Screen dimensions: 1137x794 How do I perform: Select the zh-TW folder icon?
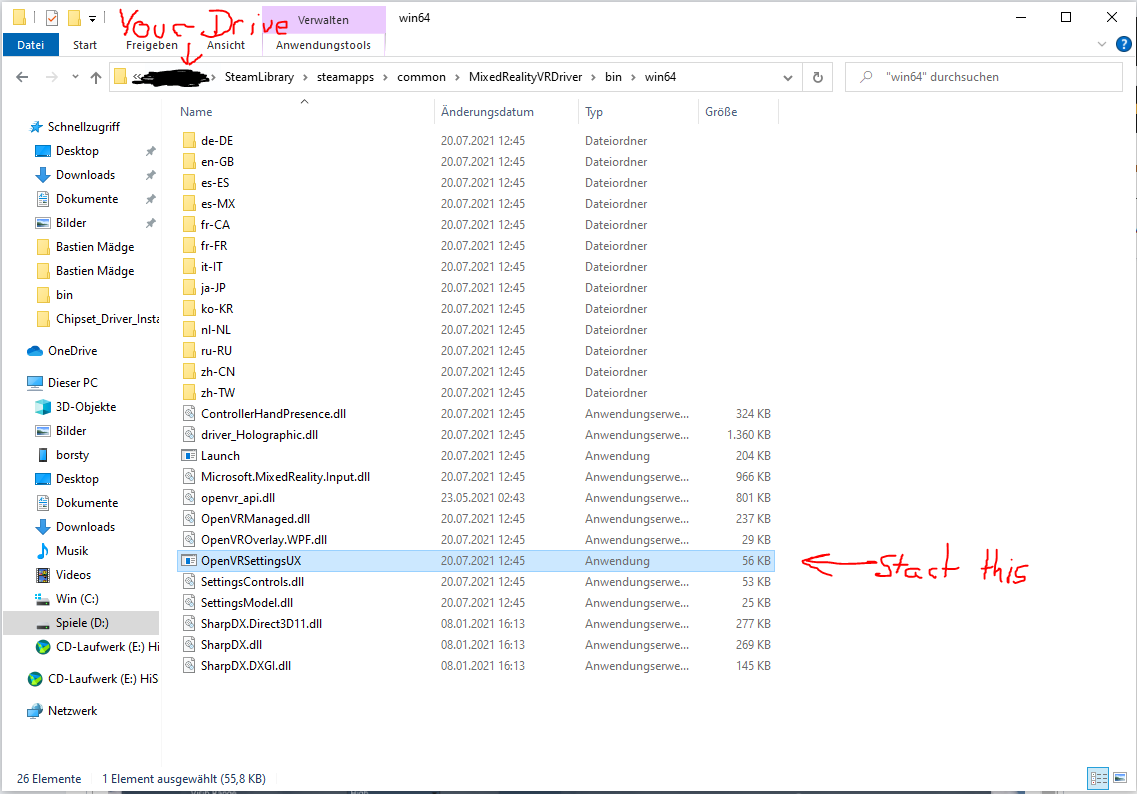click(x=189, y=393)
